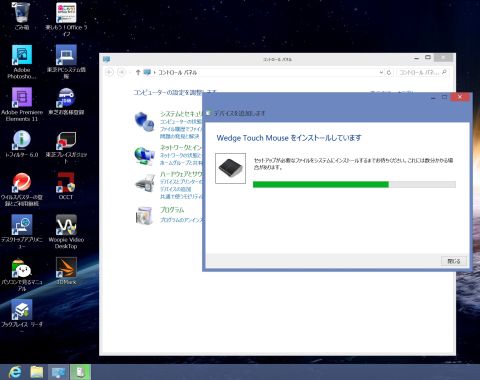Open Add a device link
Screen dimensions: 480x380
click(x=176, y=189)
